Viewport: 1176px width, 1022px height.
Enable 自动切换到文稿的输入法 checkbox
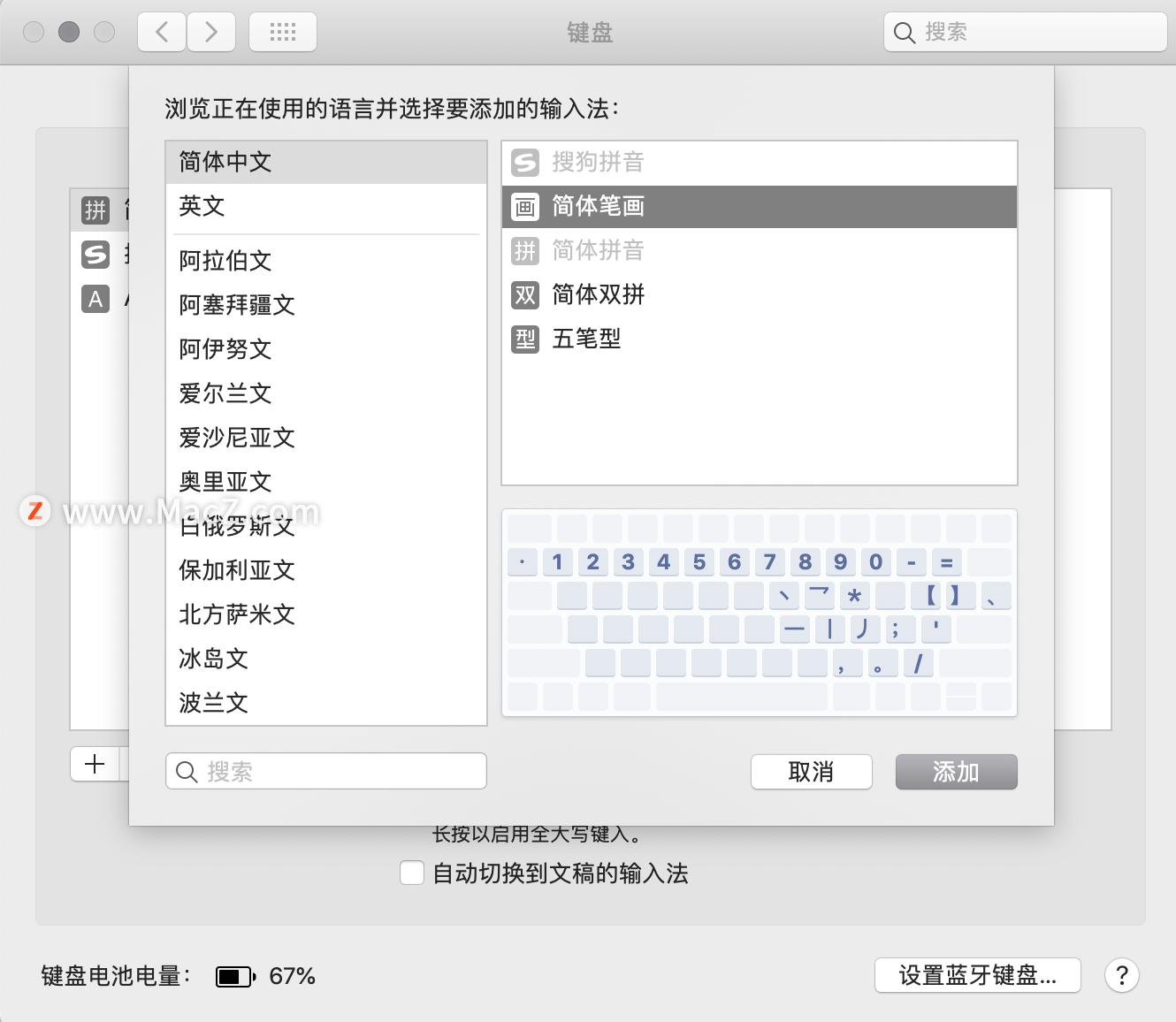click(x=411, y=873)
